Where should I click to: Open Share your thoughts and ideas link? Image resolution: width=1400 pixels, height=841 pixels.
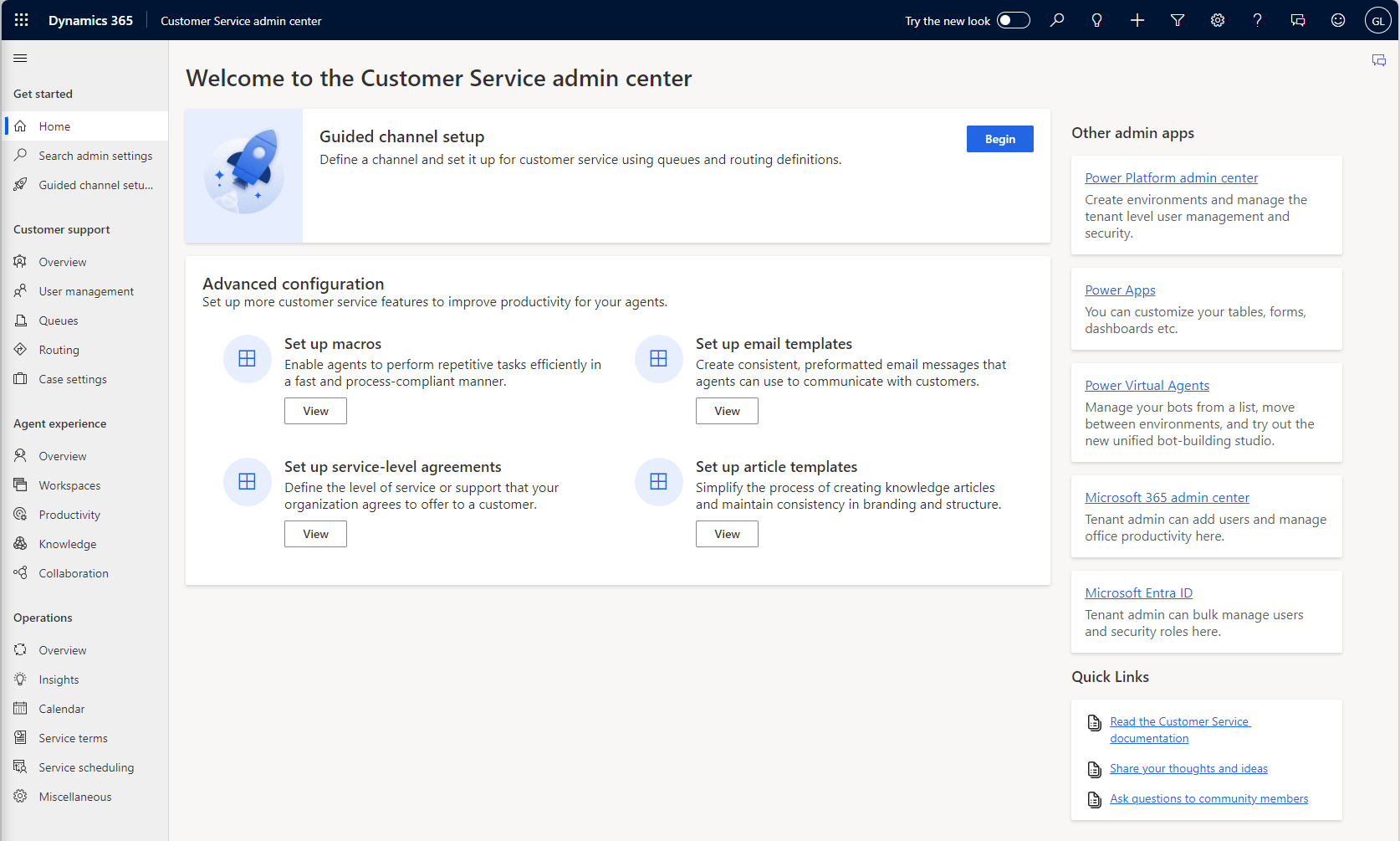(1188, 768)
